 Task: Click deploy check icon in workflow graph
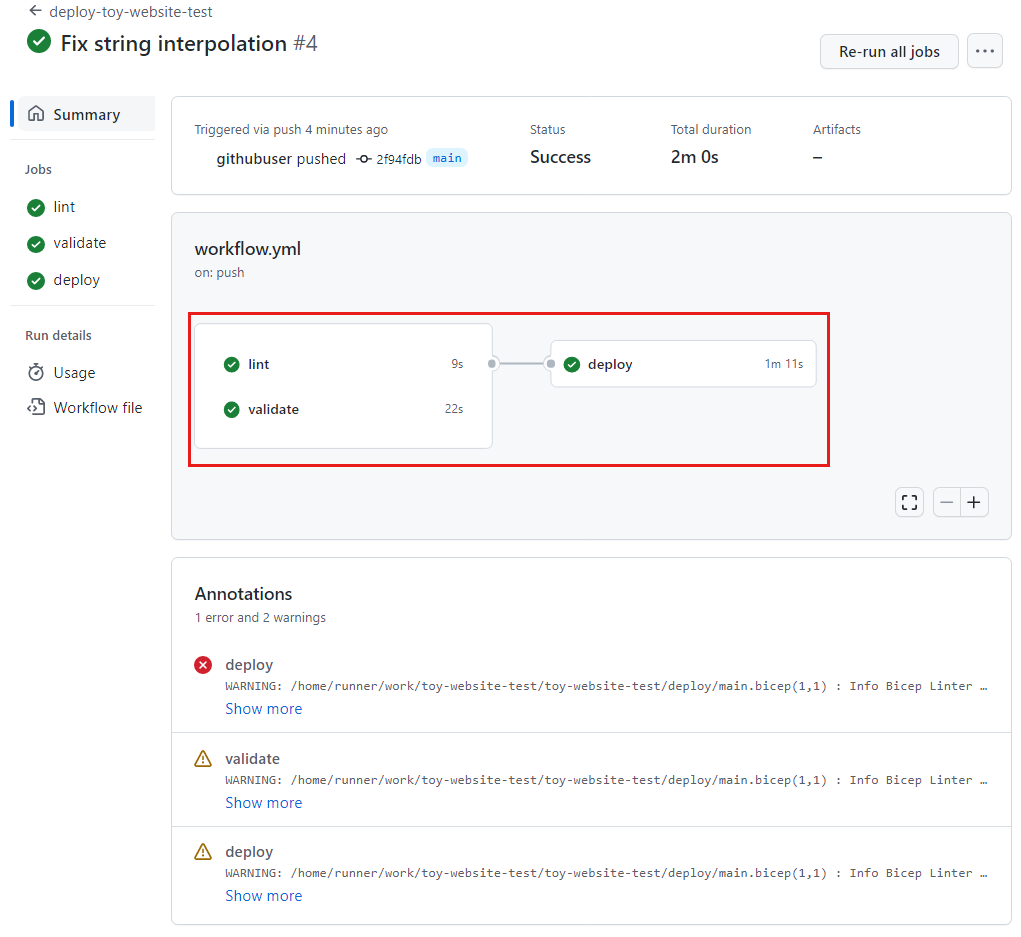point(572,365)
